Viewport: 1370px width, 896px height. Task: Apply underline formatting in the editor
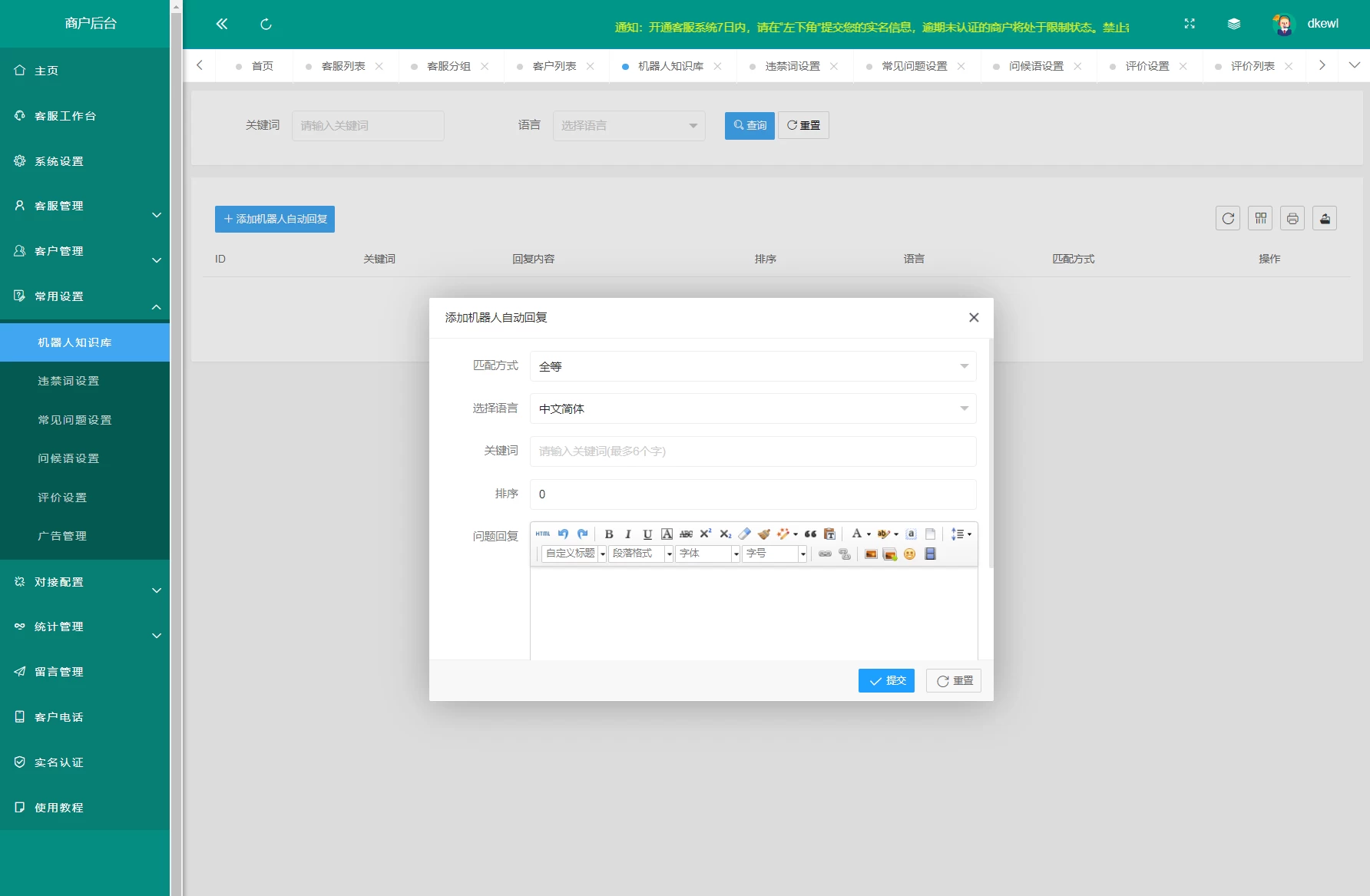coord(647,534)
